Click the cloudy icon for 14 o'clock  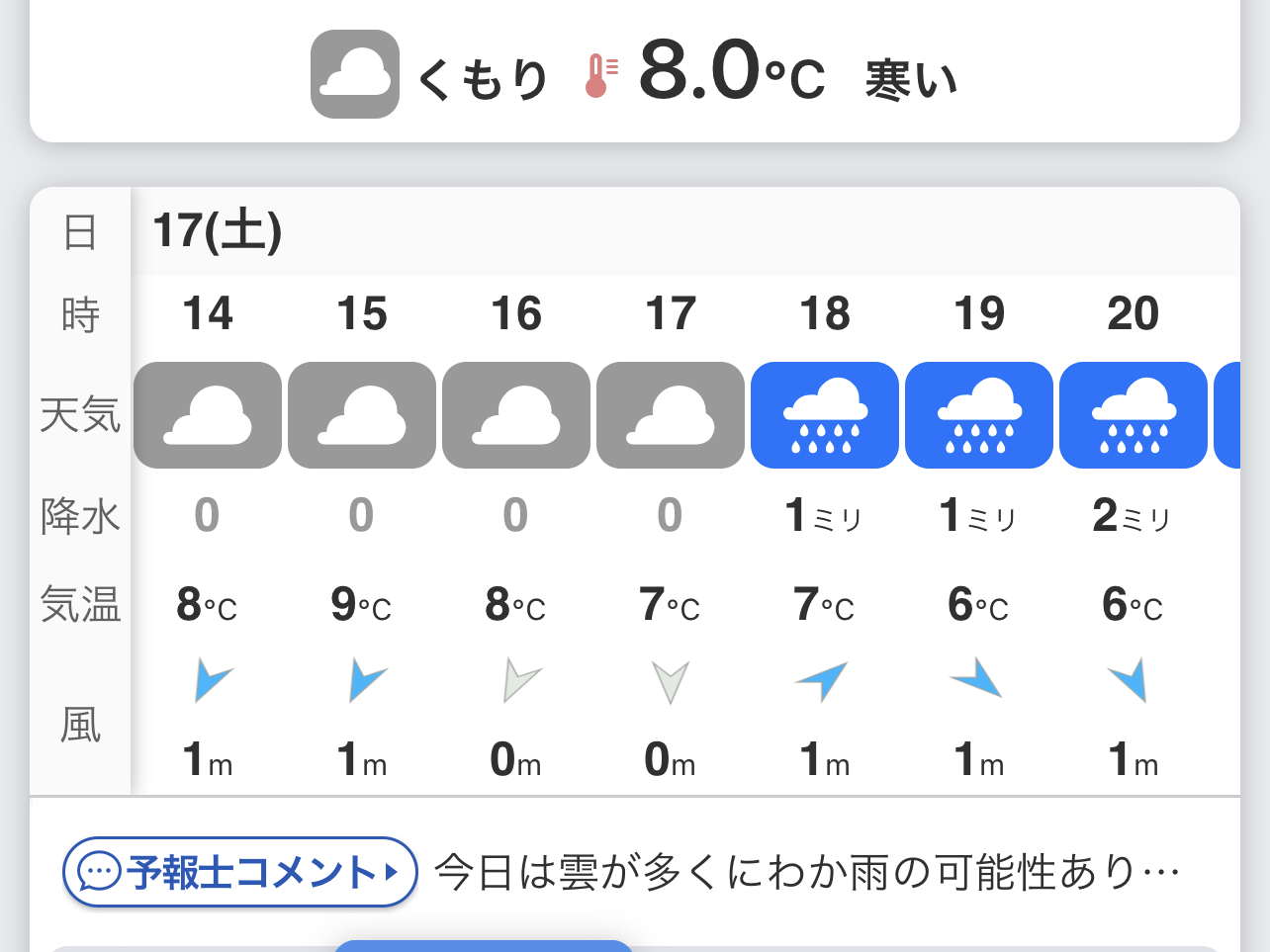(208, 415)
